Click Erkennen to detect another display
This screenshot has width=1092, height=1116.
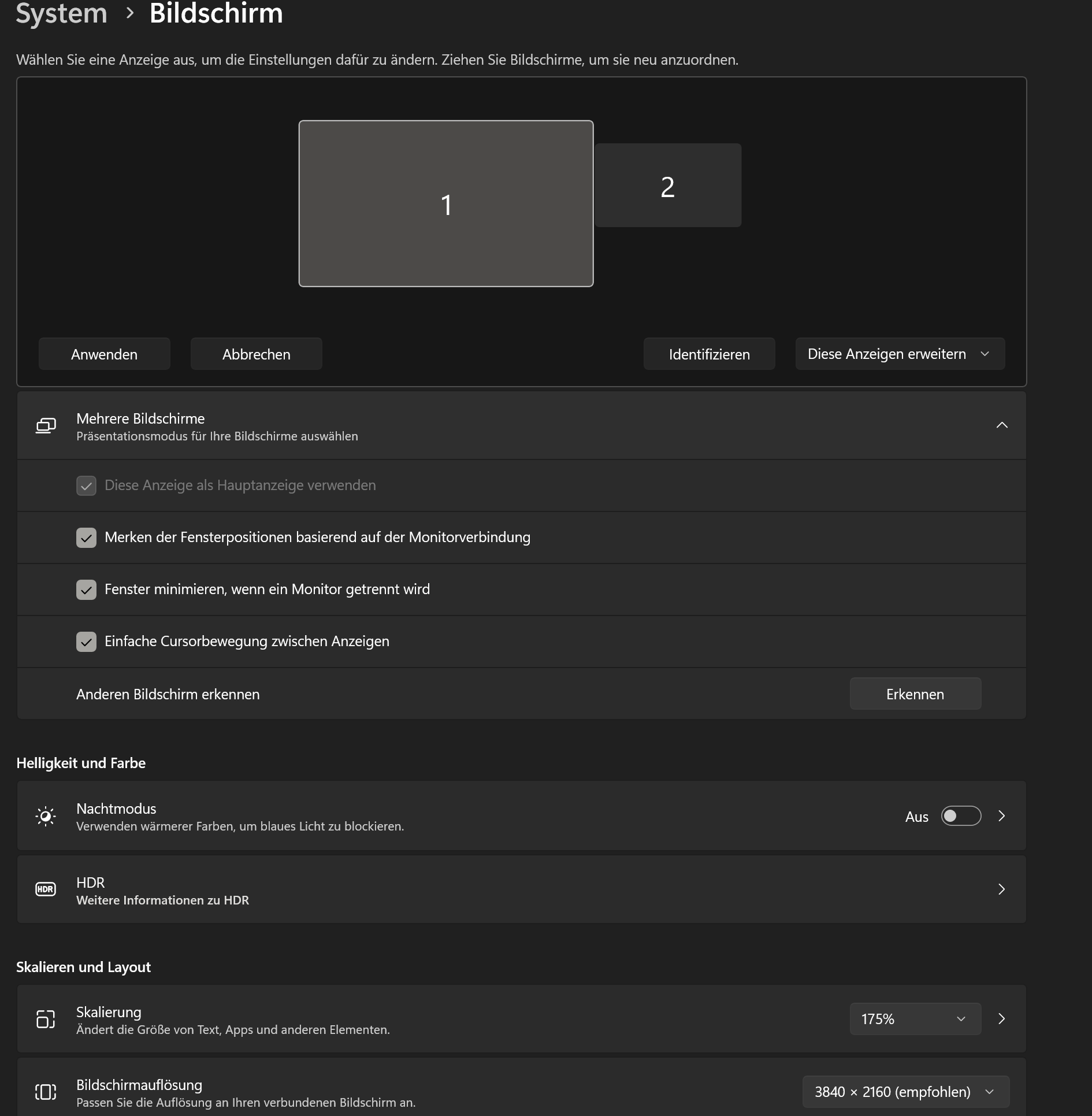pyautogui.click(x=915, y=694)
